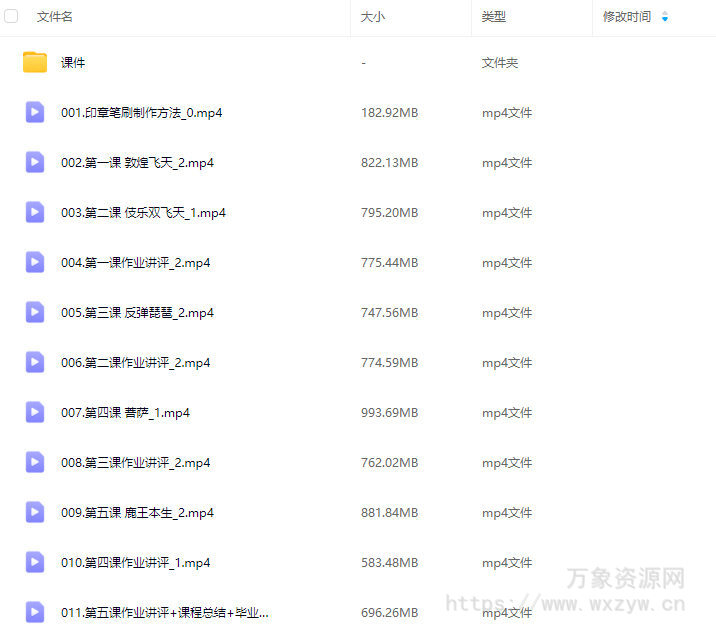Click the mp4文件 type for 001.印章笔刷制作方法
The height and width of the screenshot is (638, 716).
coord(507,113)
